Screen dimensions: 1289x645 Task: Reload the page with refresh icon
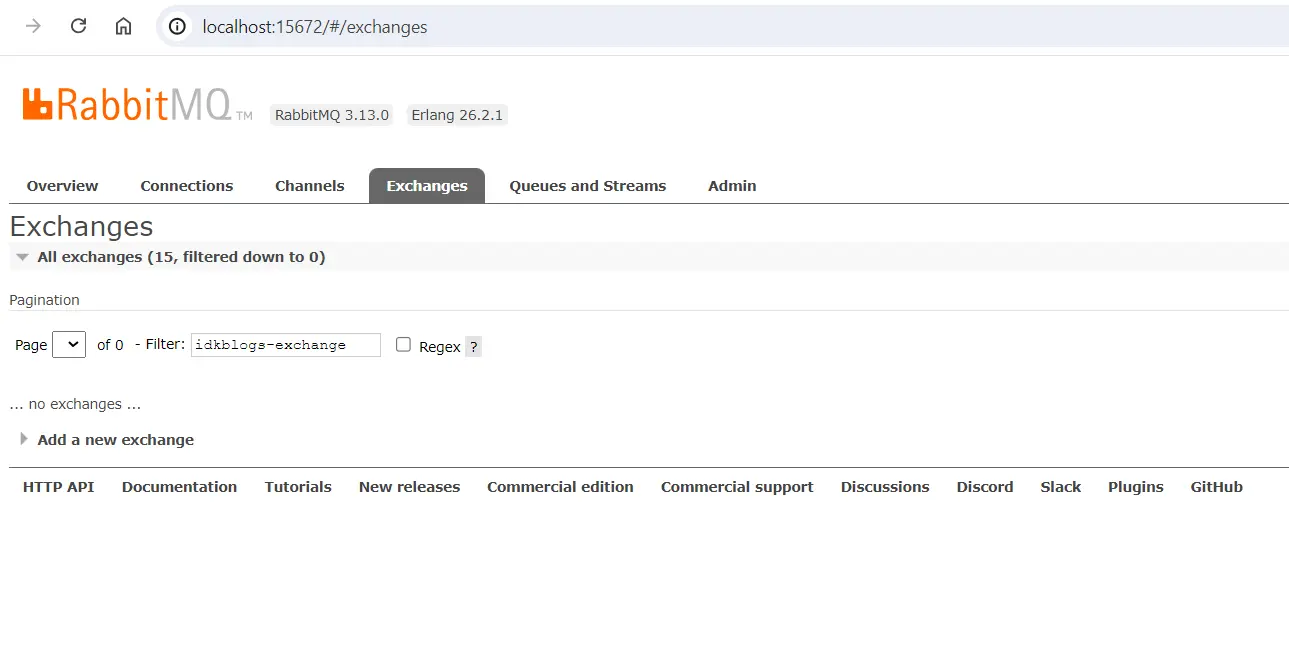point(79,27)
